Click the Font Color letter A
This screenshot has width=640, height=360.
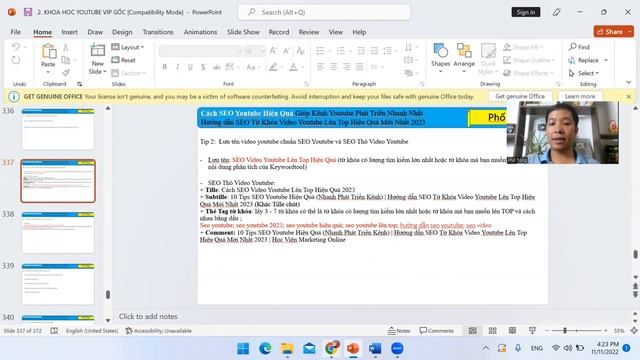(x=293, y=67)
